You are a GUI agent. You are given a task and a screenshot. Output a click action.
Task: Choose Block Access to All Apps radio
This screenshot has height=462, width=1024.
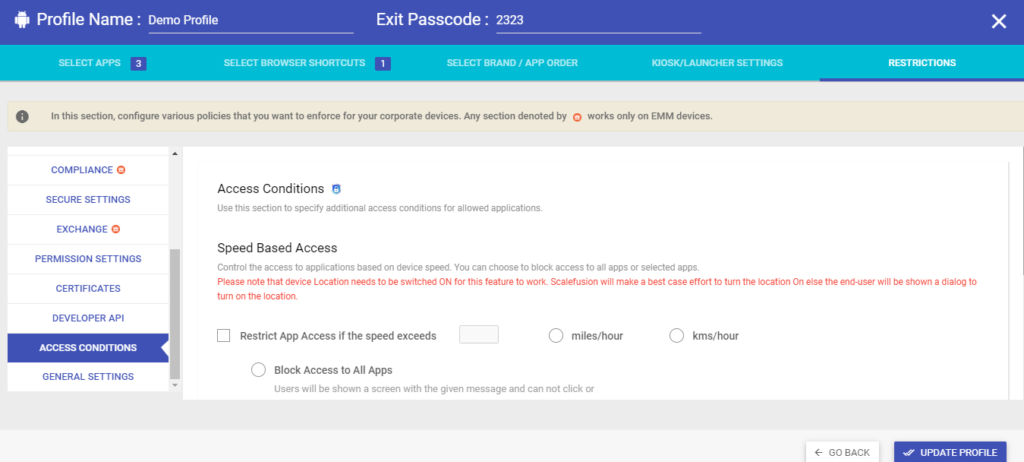[259, 370]
